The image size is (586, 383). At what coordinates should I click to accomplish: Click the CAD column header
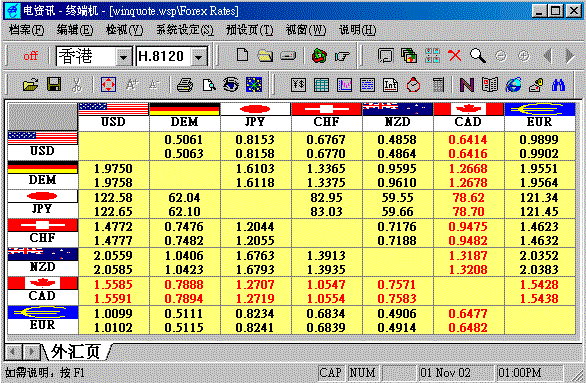coord(468,117)
